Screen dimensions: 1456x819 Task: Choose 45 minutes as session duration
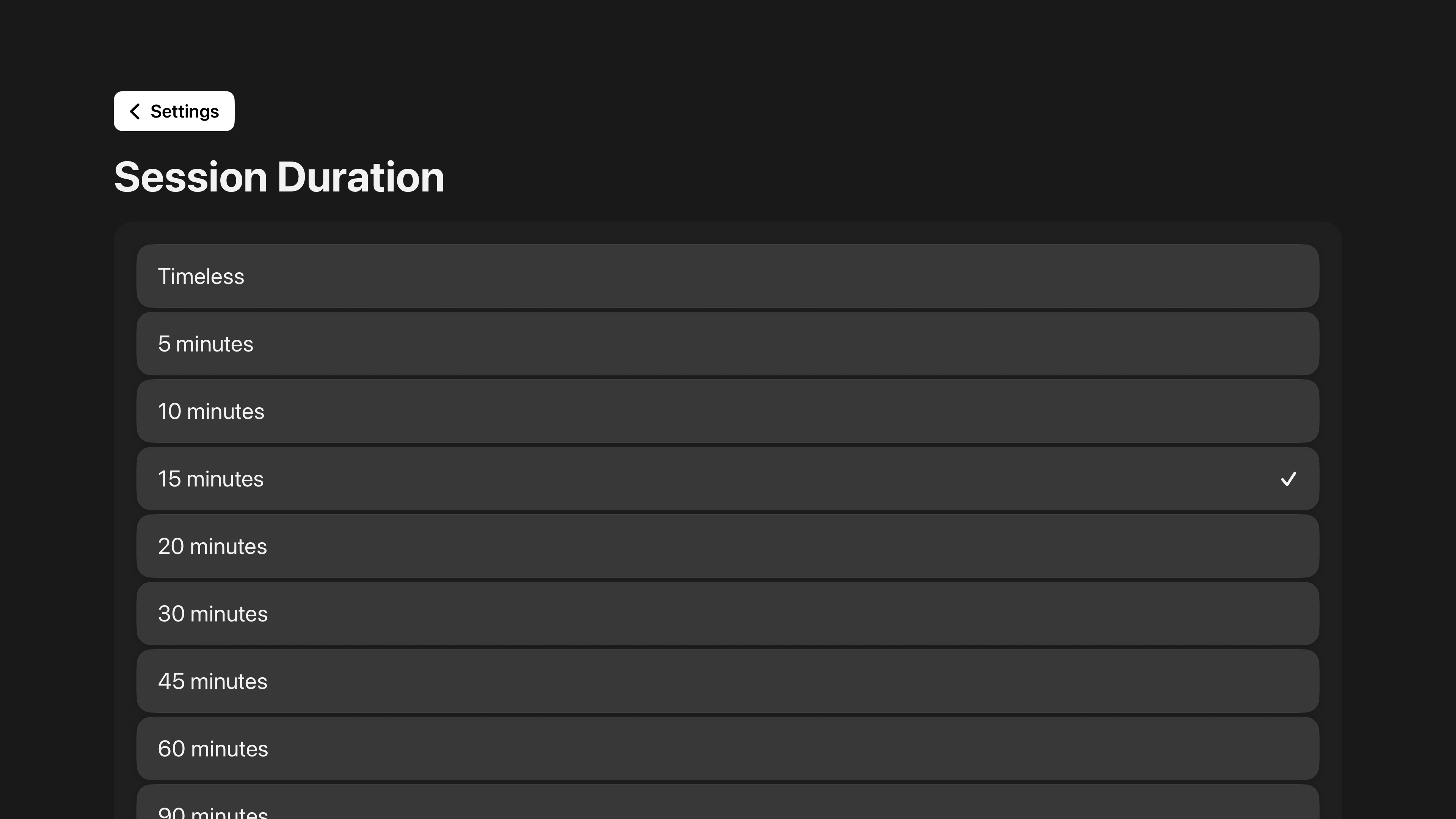tap(728, 681)
